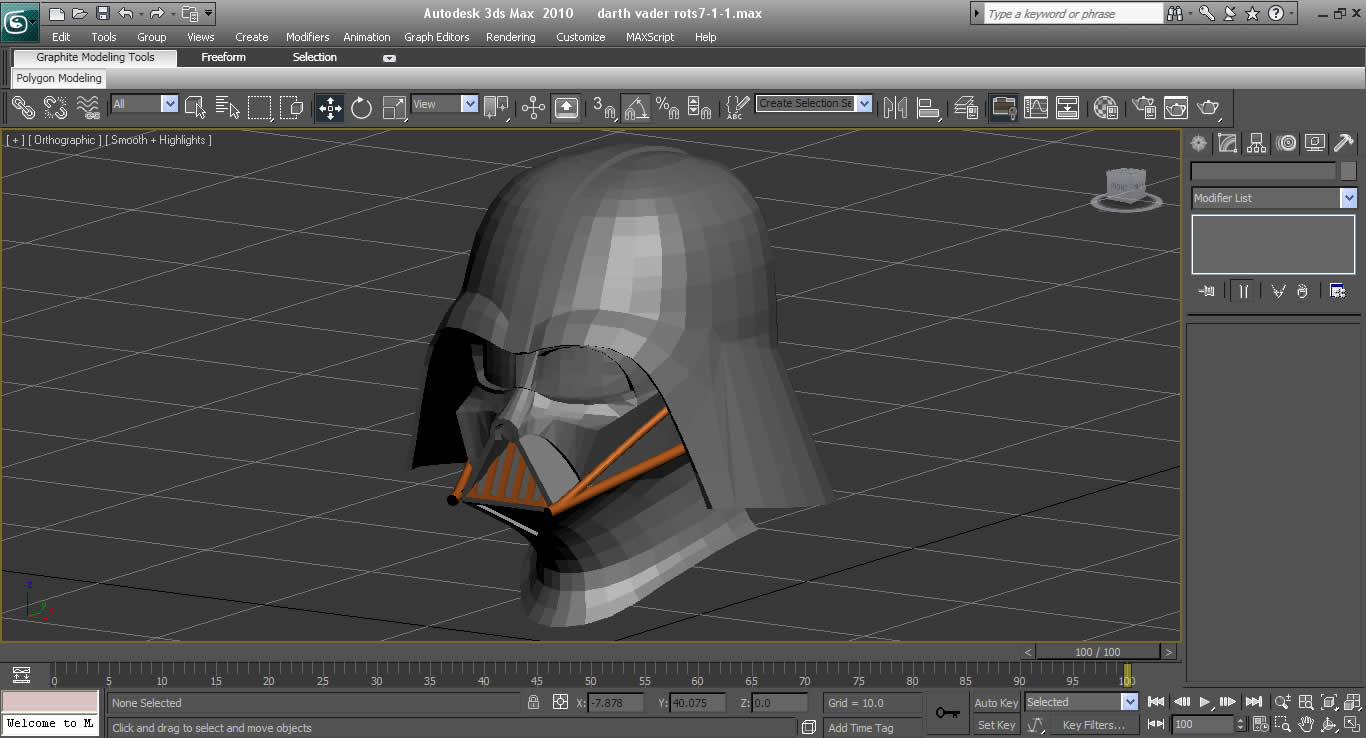Open Select by Name dialog
This screenshot has height=738, width=1366.
pyautogui.click(x=228, y=107)
